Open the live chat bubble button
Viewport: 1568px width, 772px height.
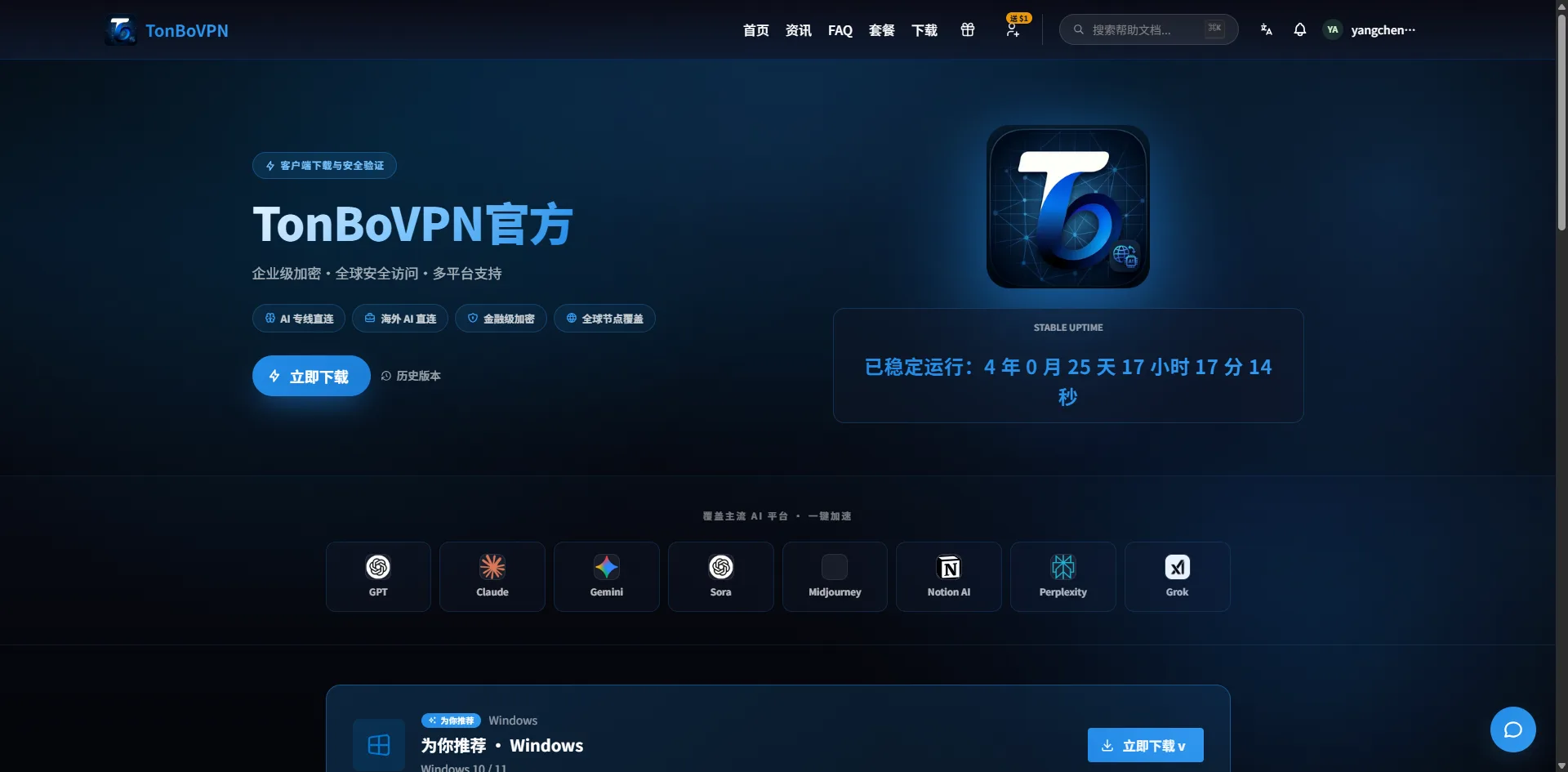1512,729
